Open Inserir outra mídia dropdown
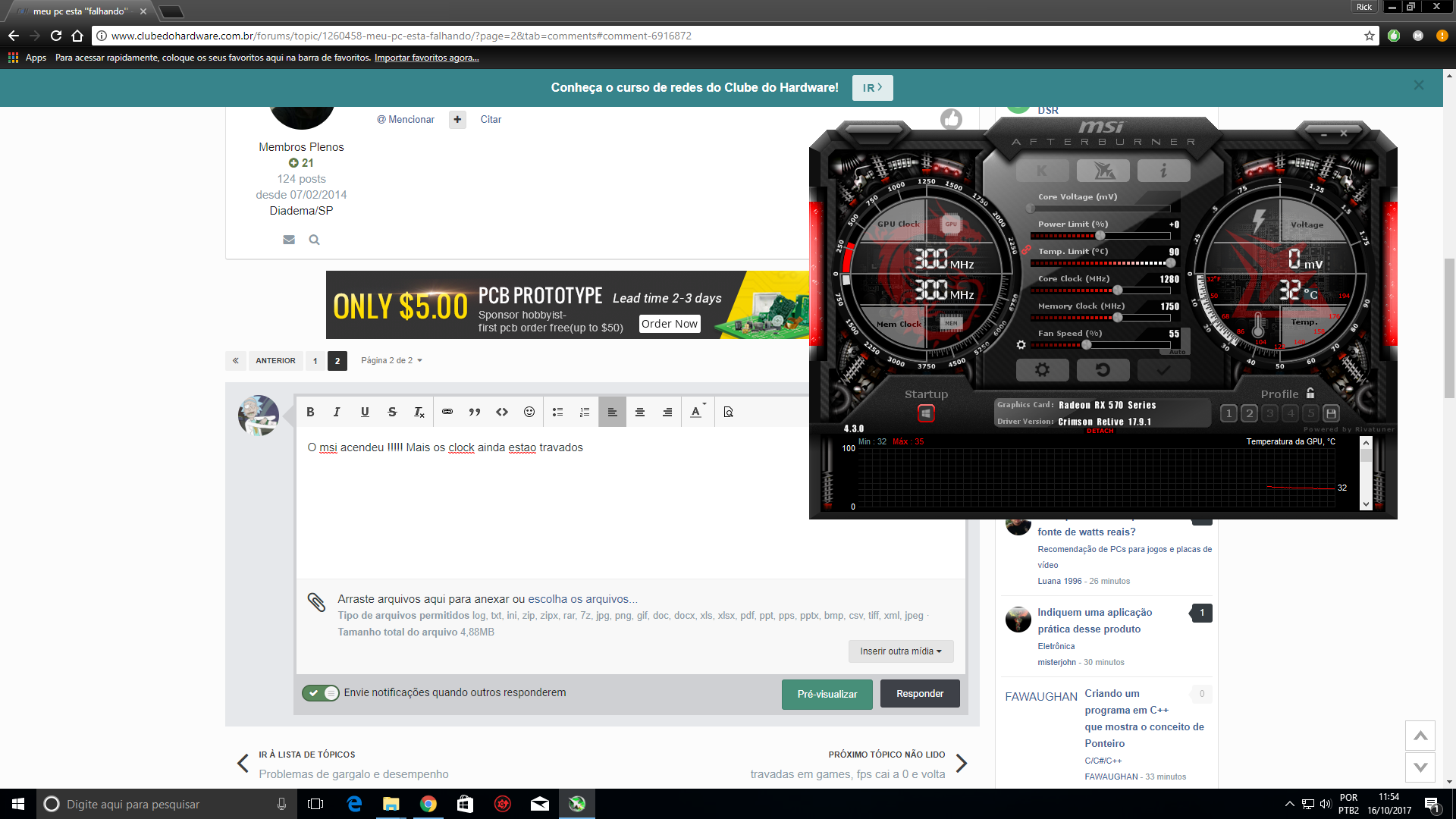Screen dimensions: 1456x819 pyautogui.click(x=901, y=651)
